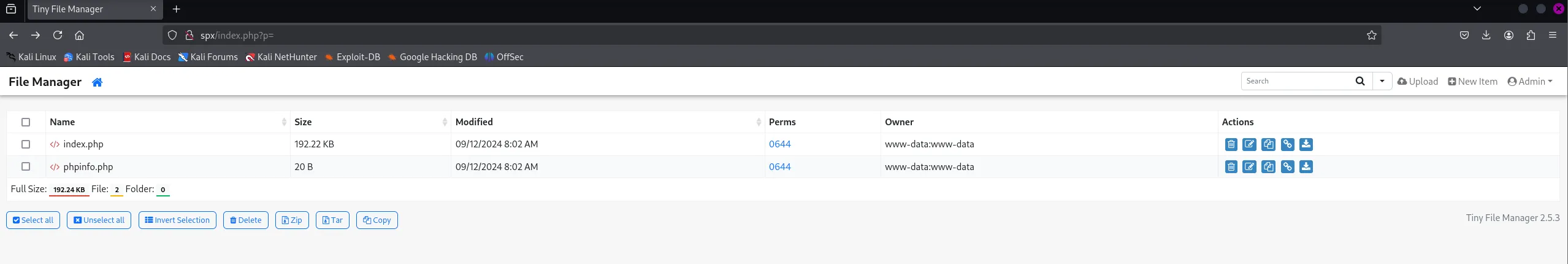Click the Tar button
1568x264 pixels.
click(x=332, y=220)
